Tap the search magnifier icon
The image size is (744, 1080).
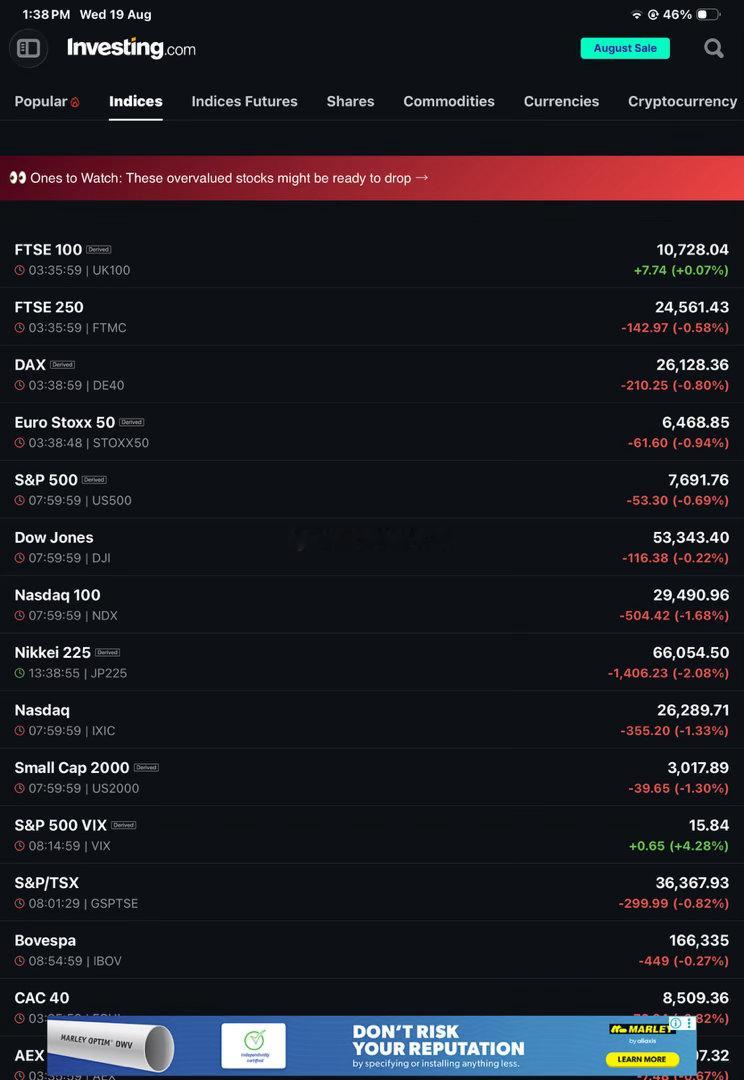714,48
